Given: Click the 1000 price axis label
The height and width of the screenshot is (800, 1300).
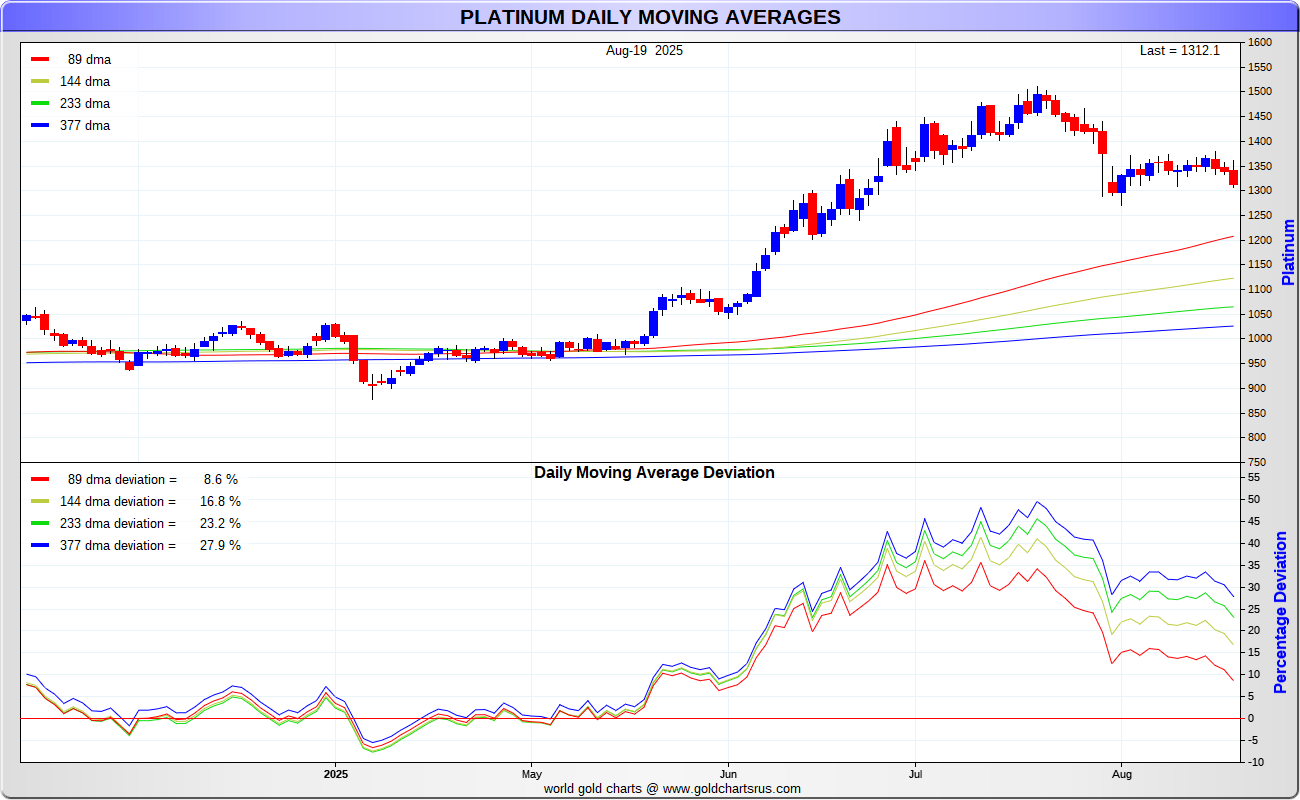Looking at the screenshot, I should point(1258,339).
